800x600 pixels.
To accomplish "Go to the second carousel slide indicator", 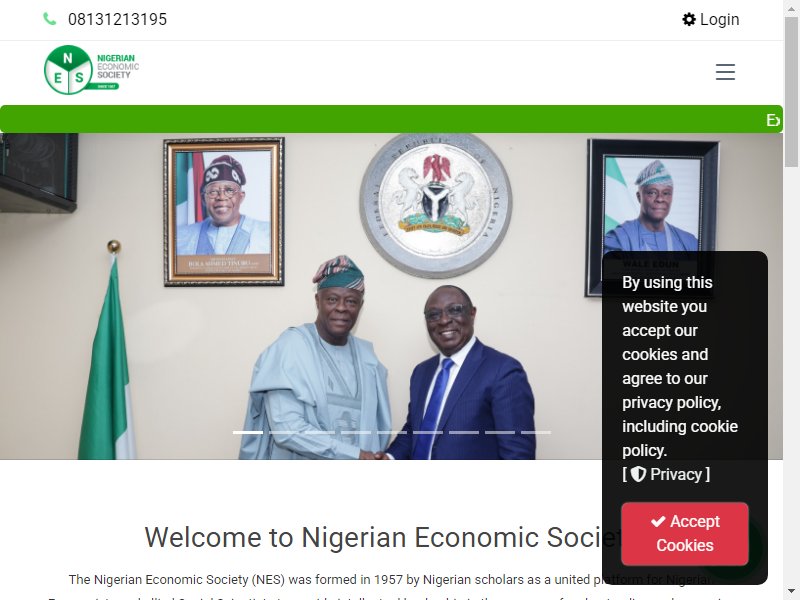I will [x=284, y=432].
